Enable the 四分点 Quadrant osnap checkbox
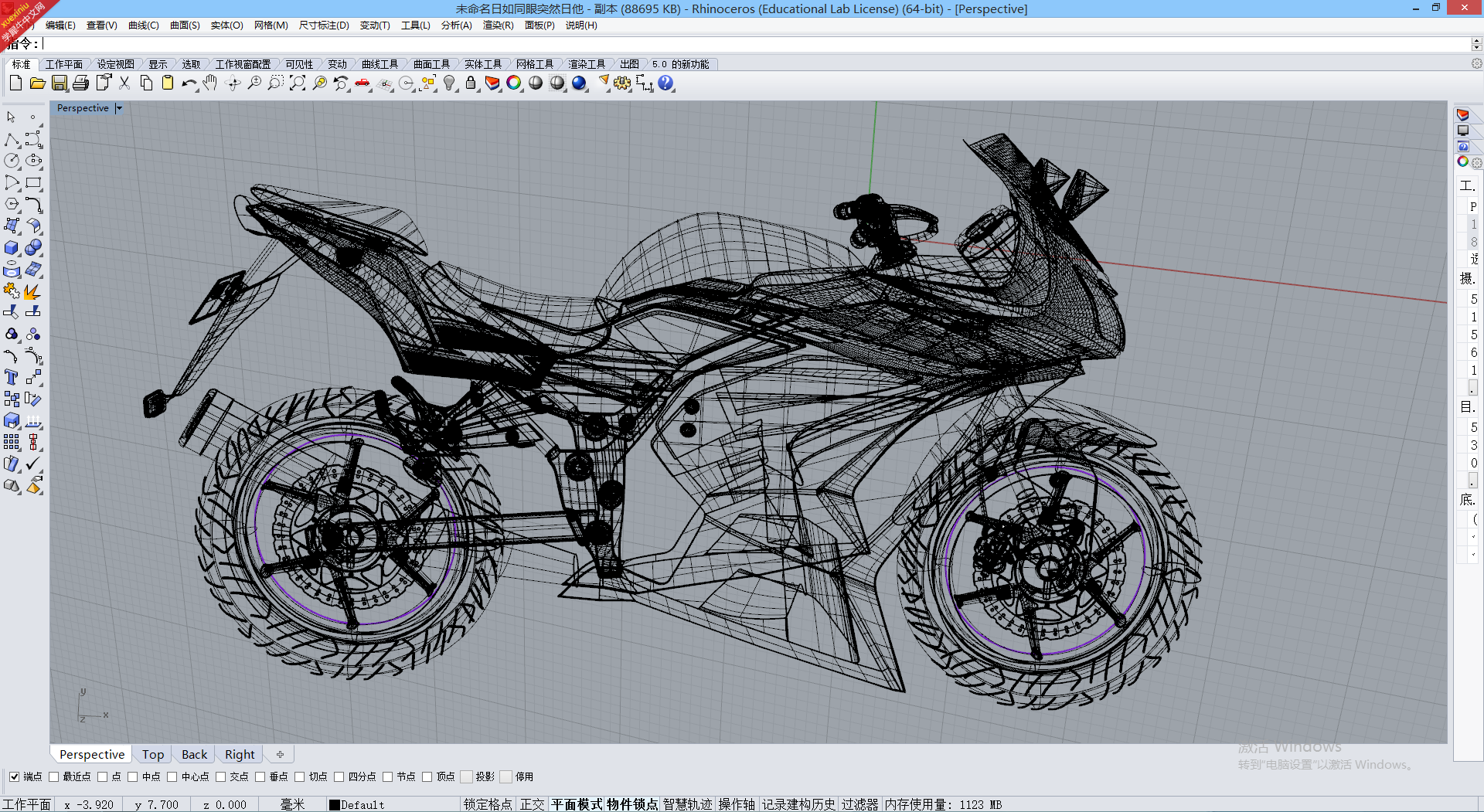This screenshot has width=1484, height=812. pyautogui.click(x=339, y=776)
